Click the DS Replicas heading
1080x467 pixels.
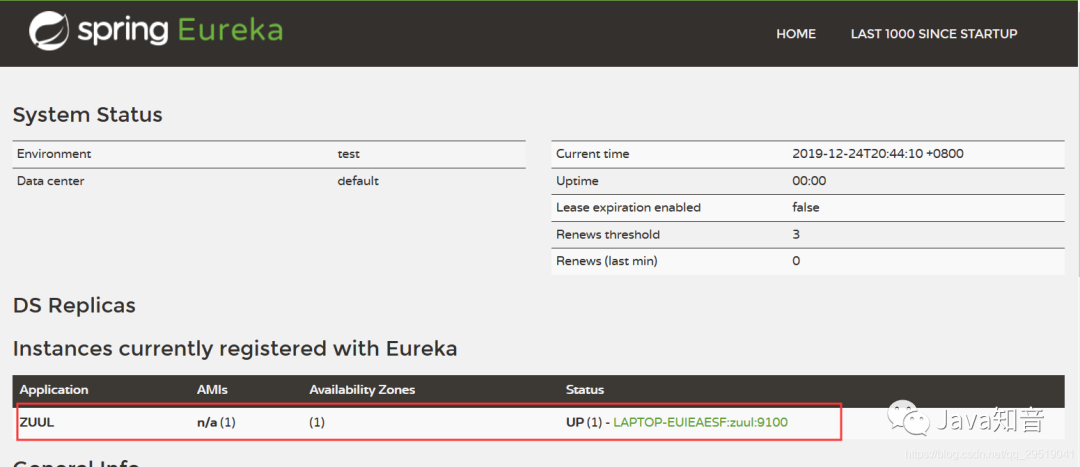pyautogui.click(x=74, y=305)
